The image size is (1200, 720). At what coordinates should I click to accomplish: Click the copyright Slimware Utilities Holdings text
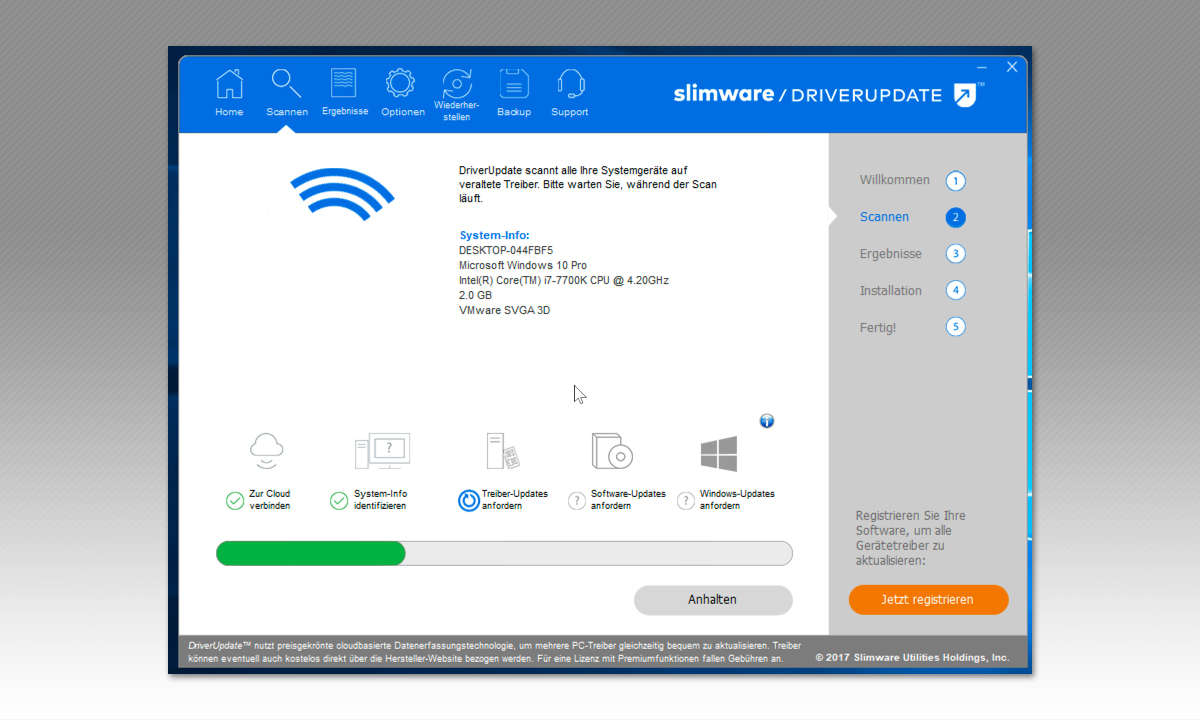(912, 658)
